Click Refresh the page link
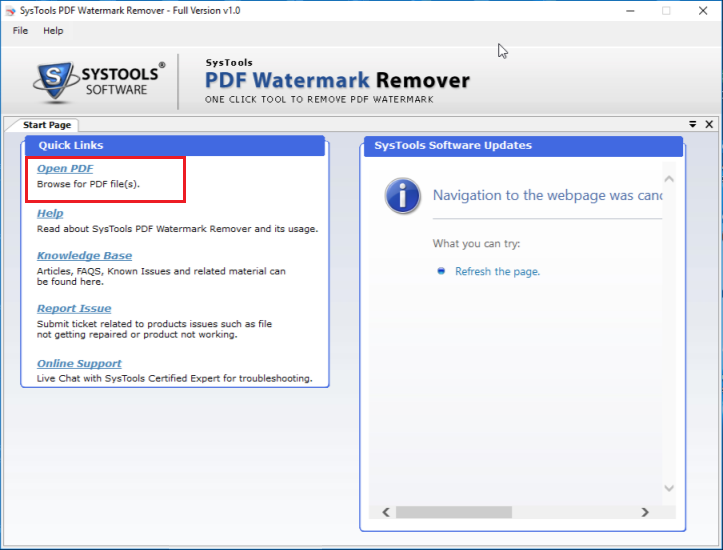 (x=497, y=272)
